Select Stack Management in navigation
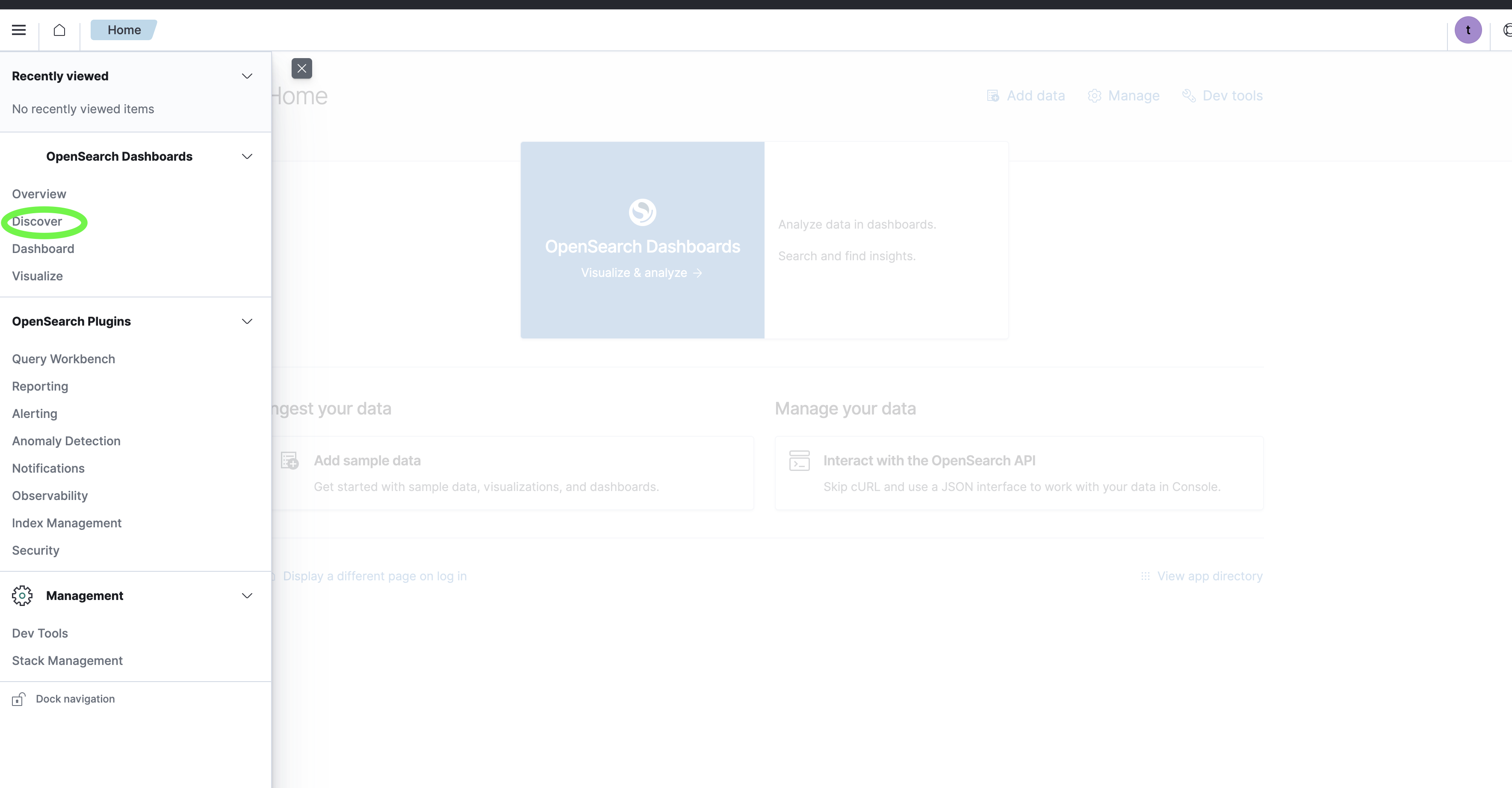Screen dimensions: 1512x788 coord(68,661)
